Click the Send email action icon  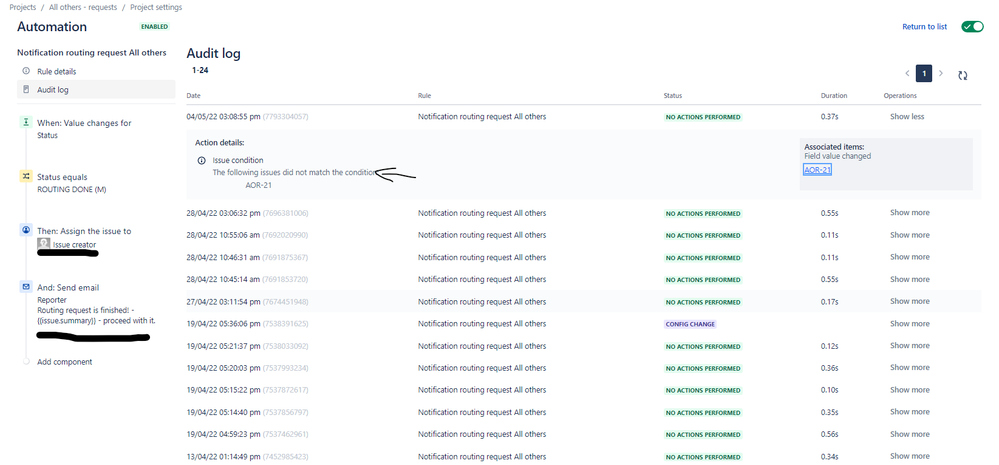coord(26,287)
